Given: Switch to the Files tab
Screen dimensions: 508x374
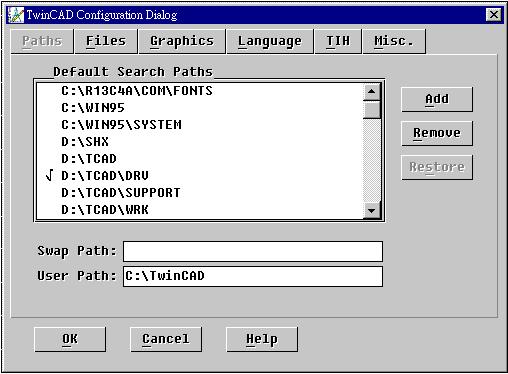Looking at the screenshot, I should tap(106, 41).
